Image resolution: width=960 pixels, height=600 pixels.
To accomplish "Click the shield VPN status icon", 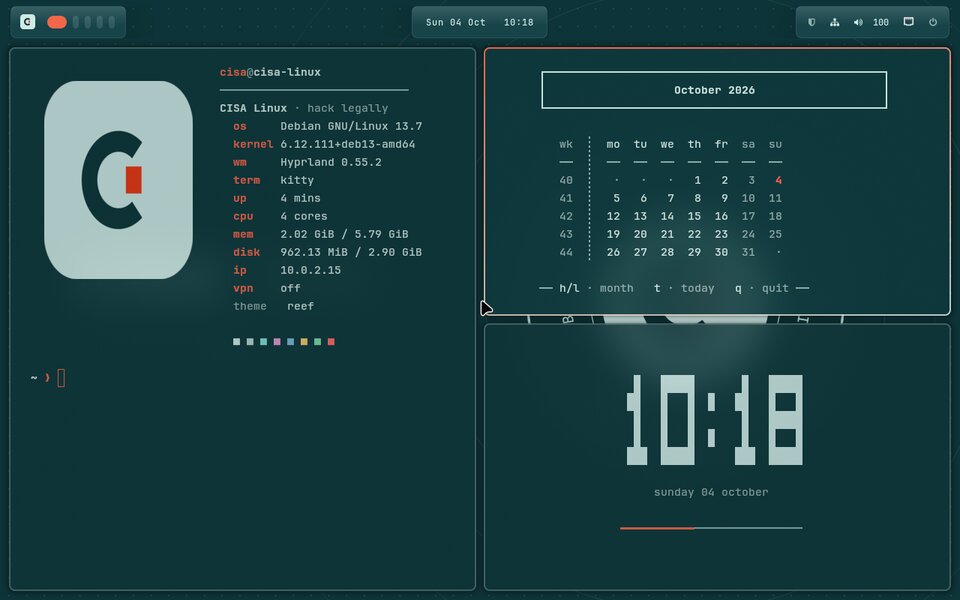I will click(x=811, y=22).
